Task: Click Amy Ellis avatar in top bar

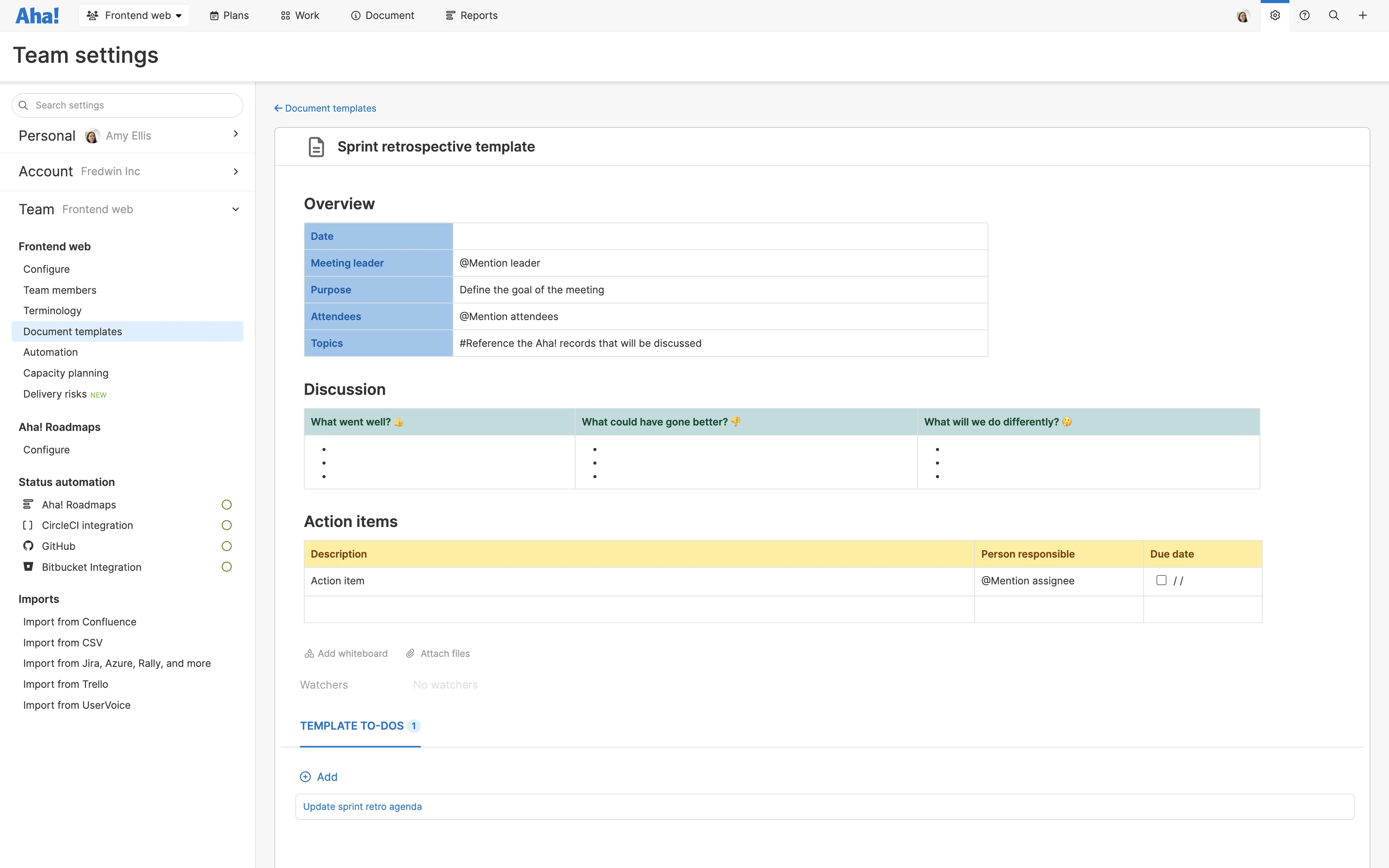Action: coord(1243,16)
